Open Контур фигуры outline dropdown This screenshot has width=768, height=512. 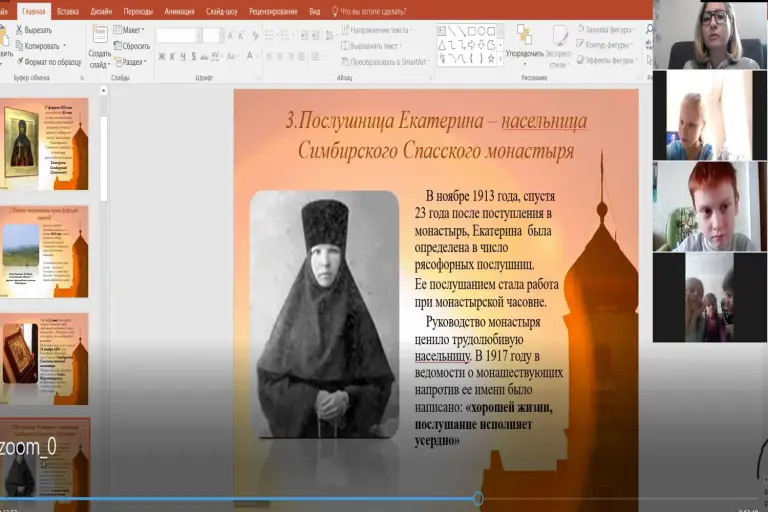click(x=603, y=45)
